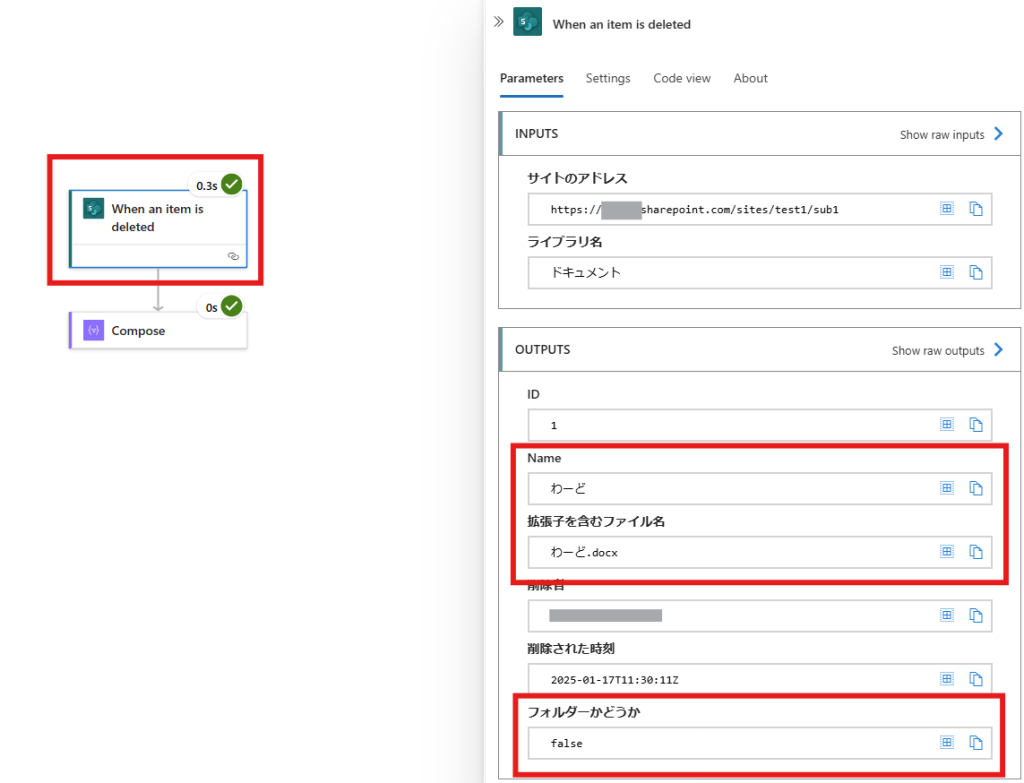Open the Code view tab
Image resolution: width=1024 pixels, height=783 pixels.
[x=682, y=78]
